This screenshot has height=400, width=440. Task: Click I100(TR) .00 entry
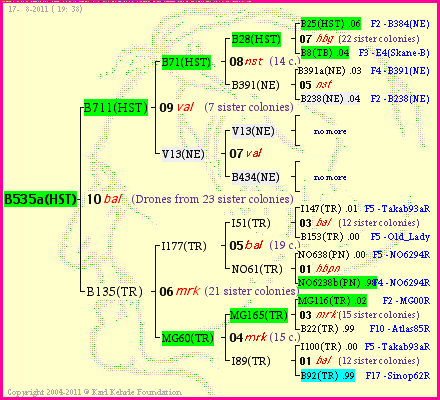click(329, 347)
